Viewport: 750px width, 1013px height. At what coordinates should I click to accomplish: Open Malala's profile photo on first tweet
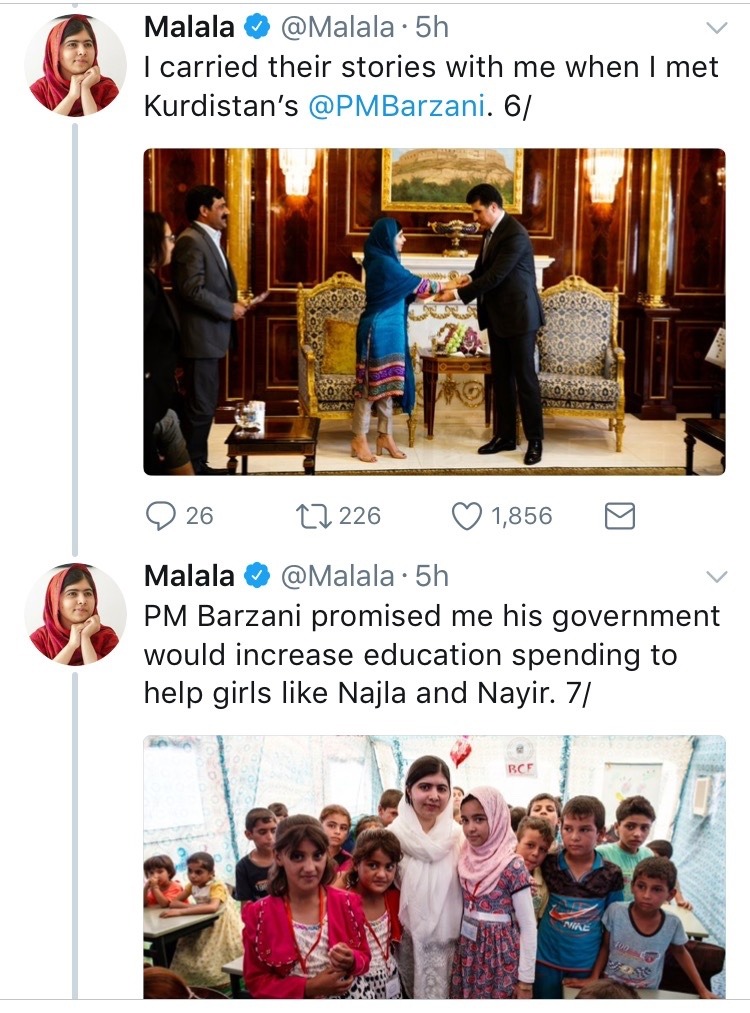pyautogui.click(x=75, y=65)
